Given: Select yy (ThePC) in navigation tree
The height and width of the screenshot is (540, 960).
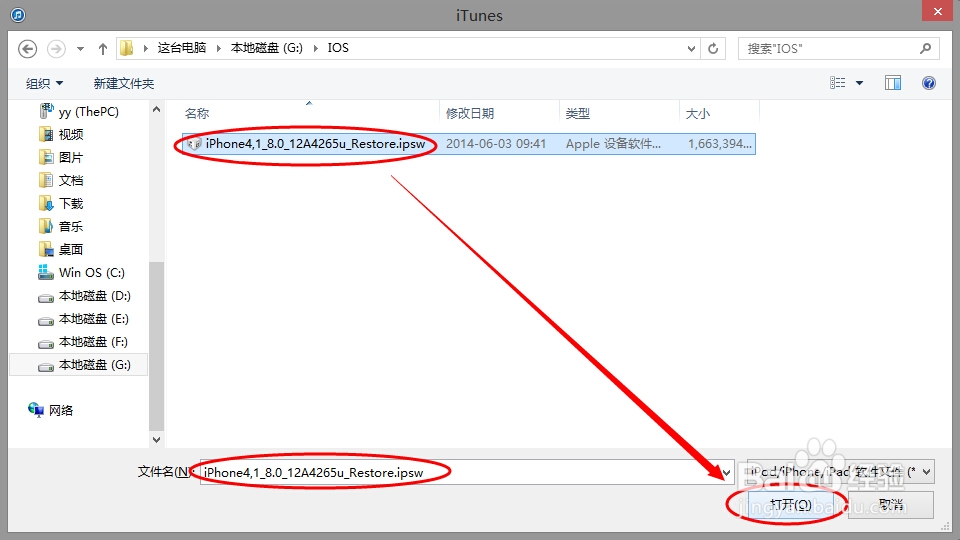Looking at the screenshot, I should 88,111.
